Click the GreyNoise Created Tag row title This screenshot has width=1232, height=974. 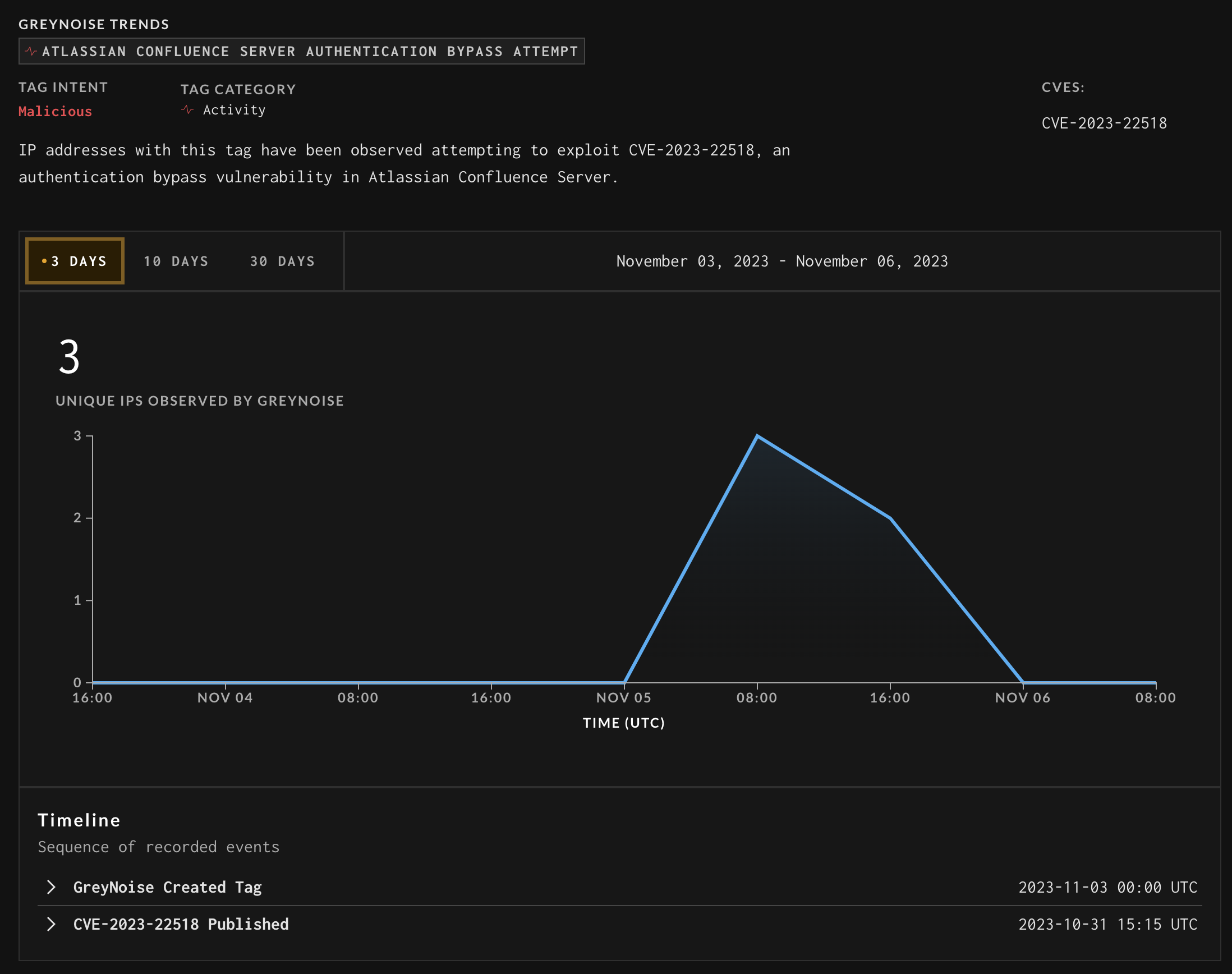click(167, 886)
